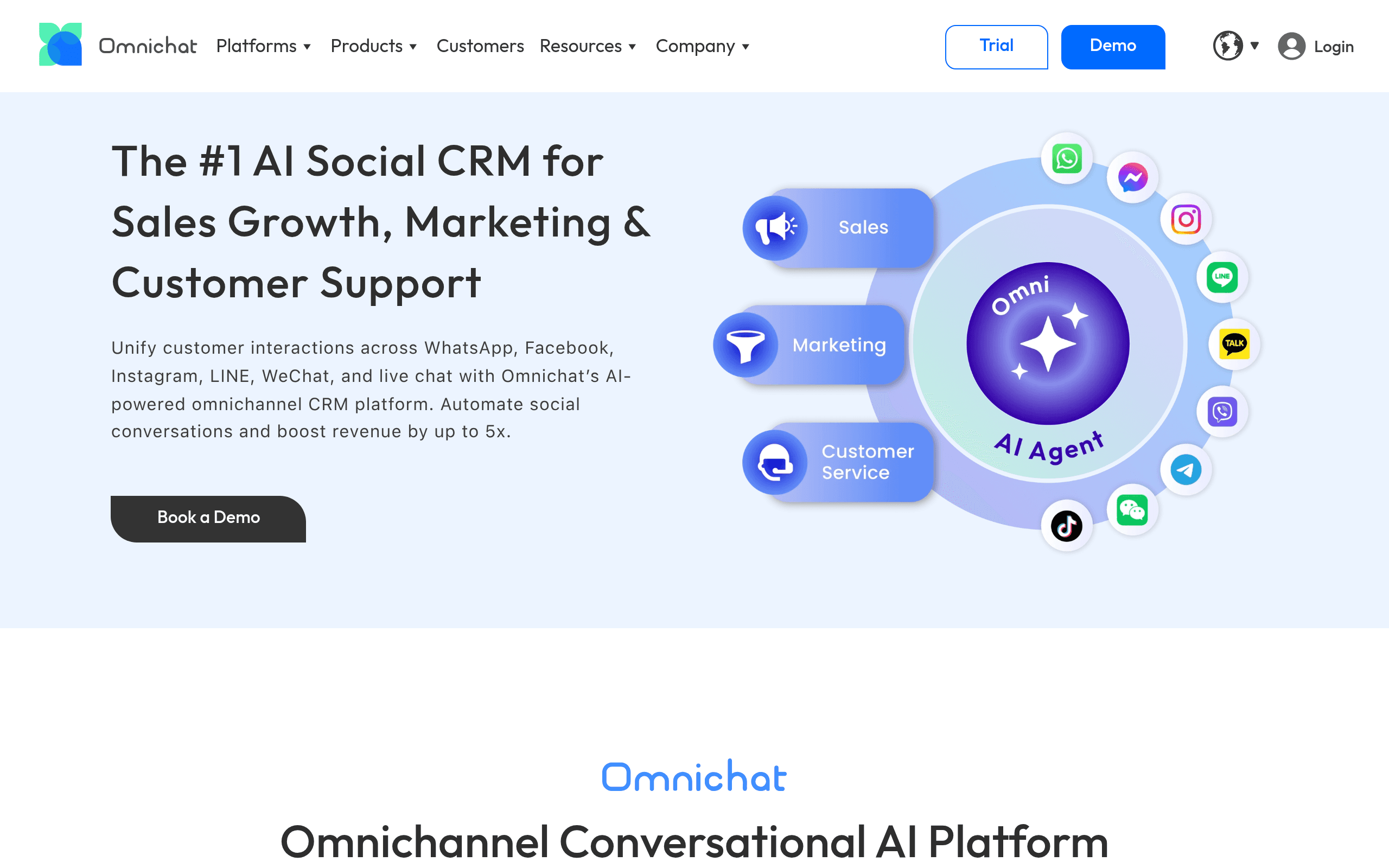1389x868 pixels.
Task: Go to the Customers page
Action: [x=480, y=46]
